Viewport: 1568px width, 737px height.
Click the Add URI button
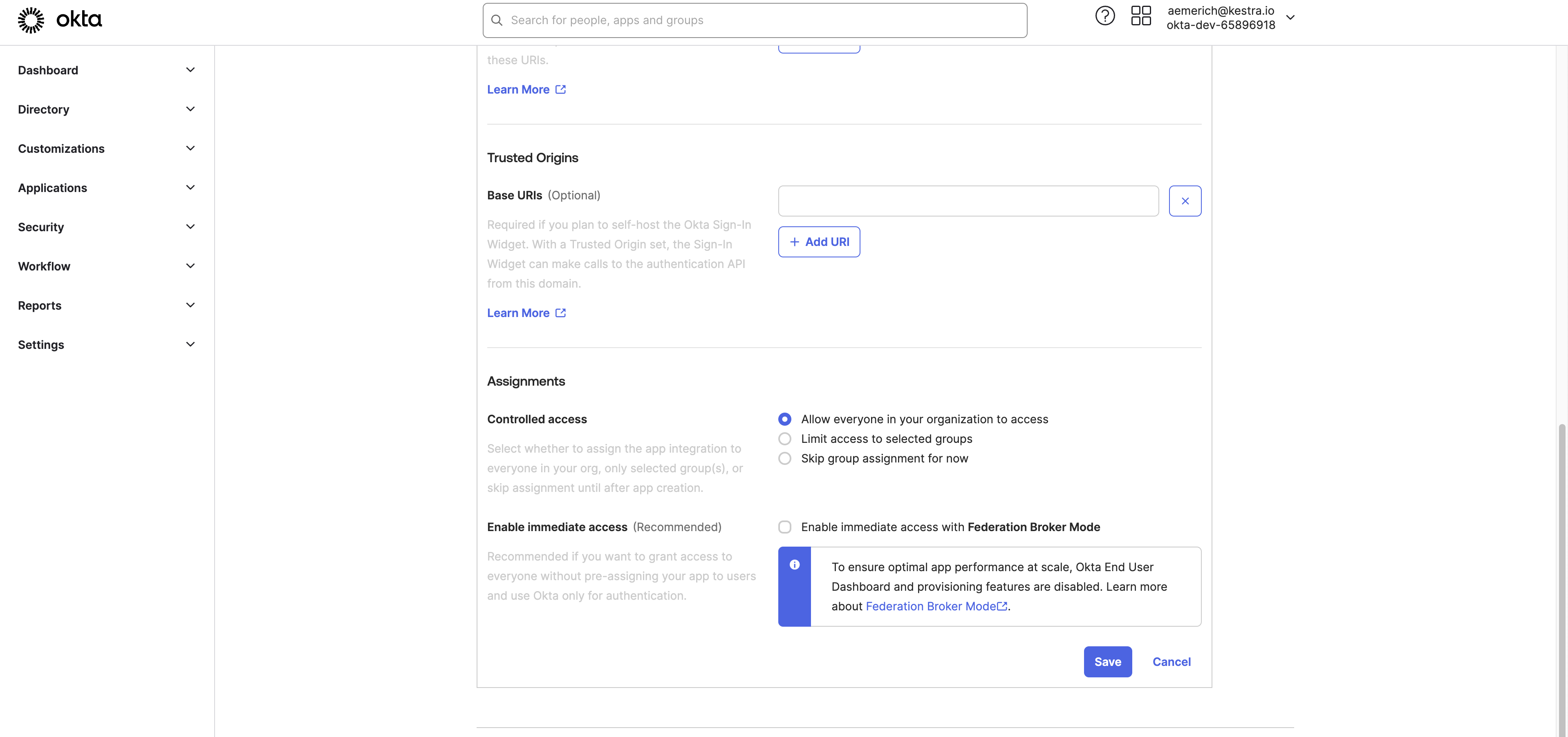819,241
